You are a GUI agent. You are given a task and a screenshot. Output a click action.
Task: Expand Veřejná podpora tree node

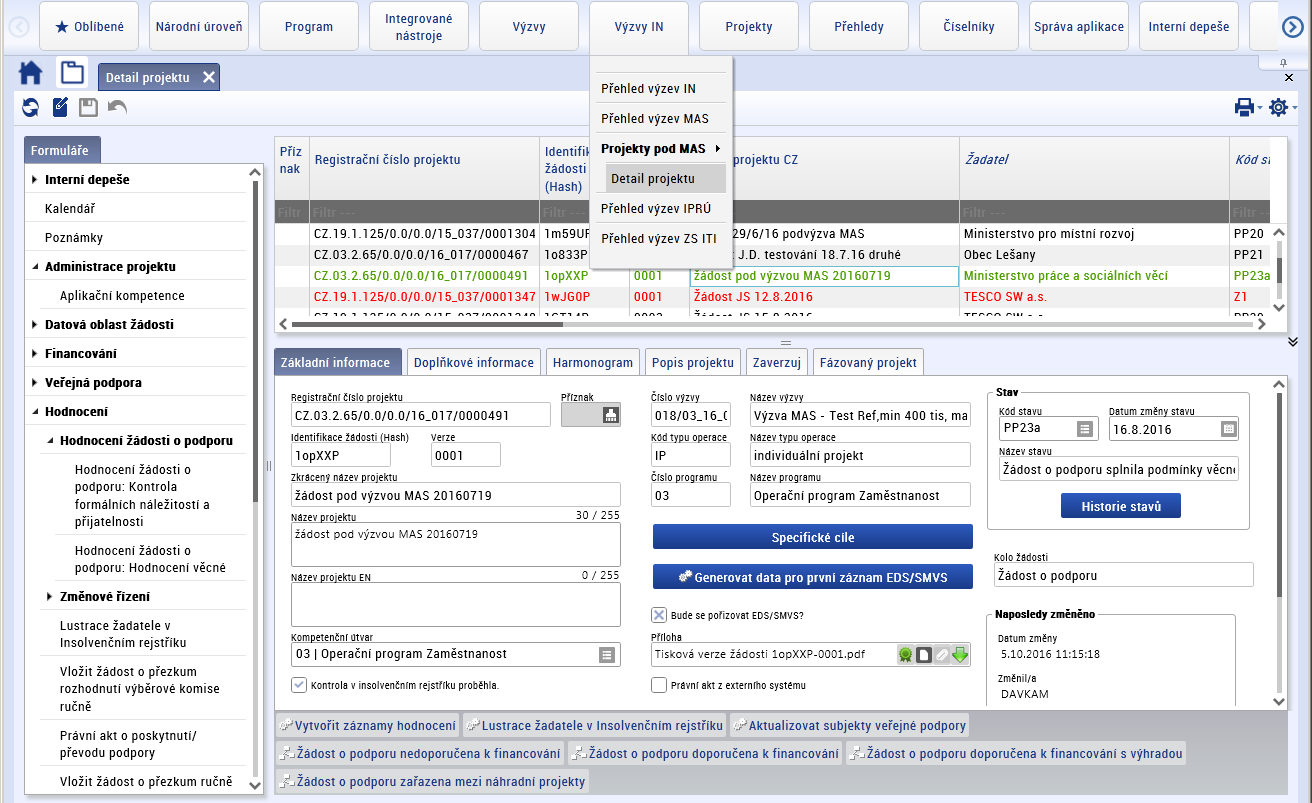tap(35, 383)
